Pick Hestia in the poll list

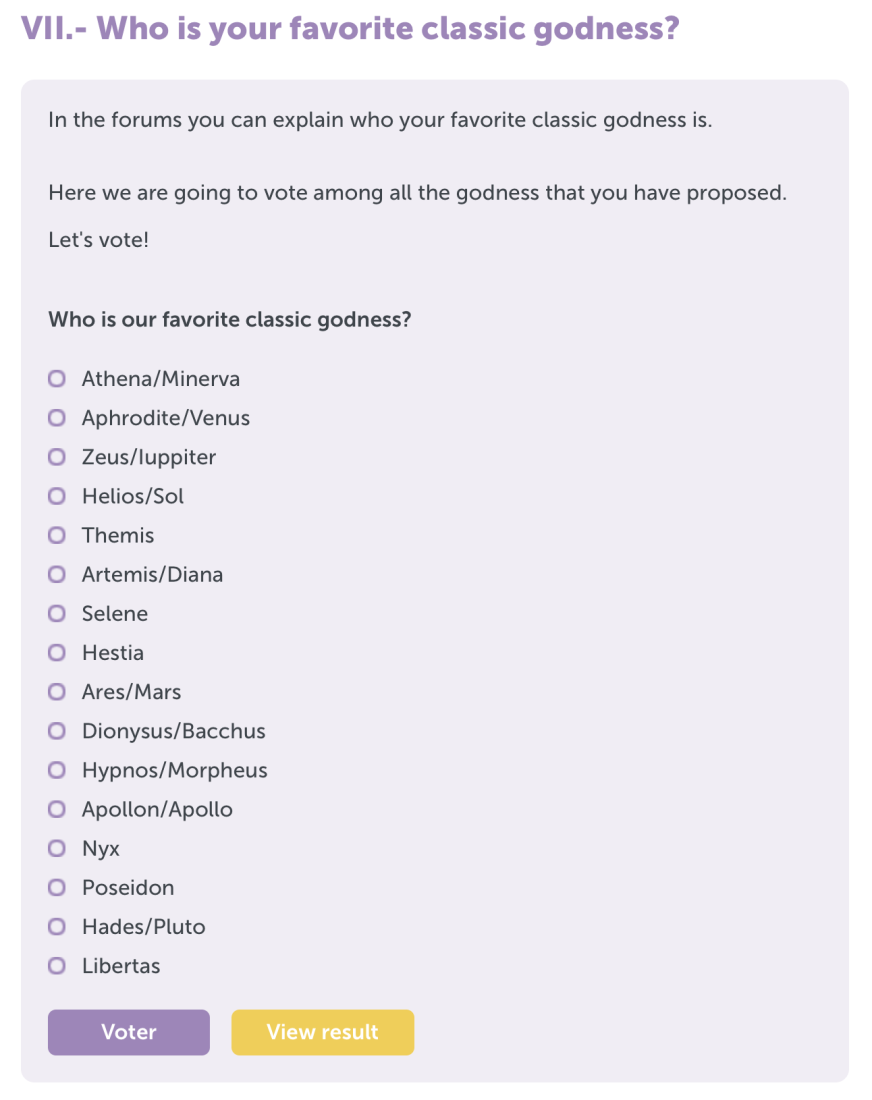coord(57,653)
